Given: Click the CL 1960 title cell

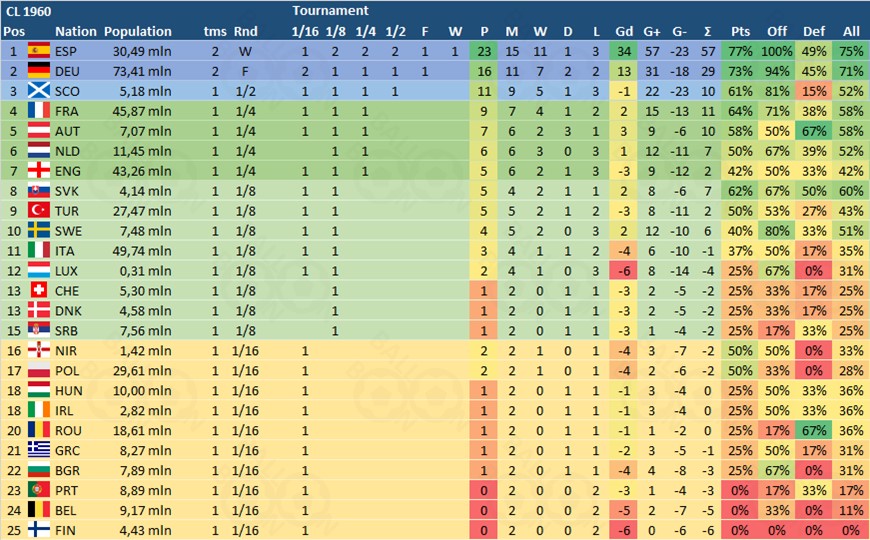Looking at the screenshot, I should point(28,11).
